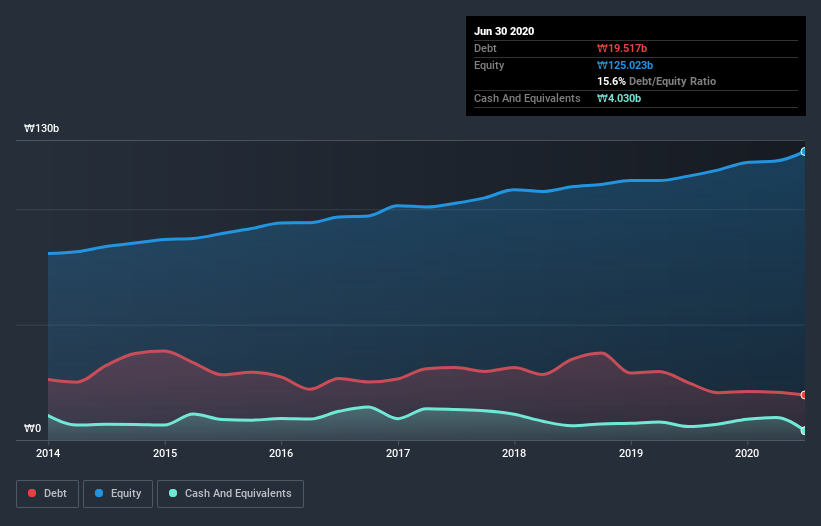Screen dimensions: 821x526
Task: Select the Cash endpoint marker on the teal line
Action: click(x=804, y=430)
